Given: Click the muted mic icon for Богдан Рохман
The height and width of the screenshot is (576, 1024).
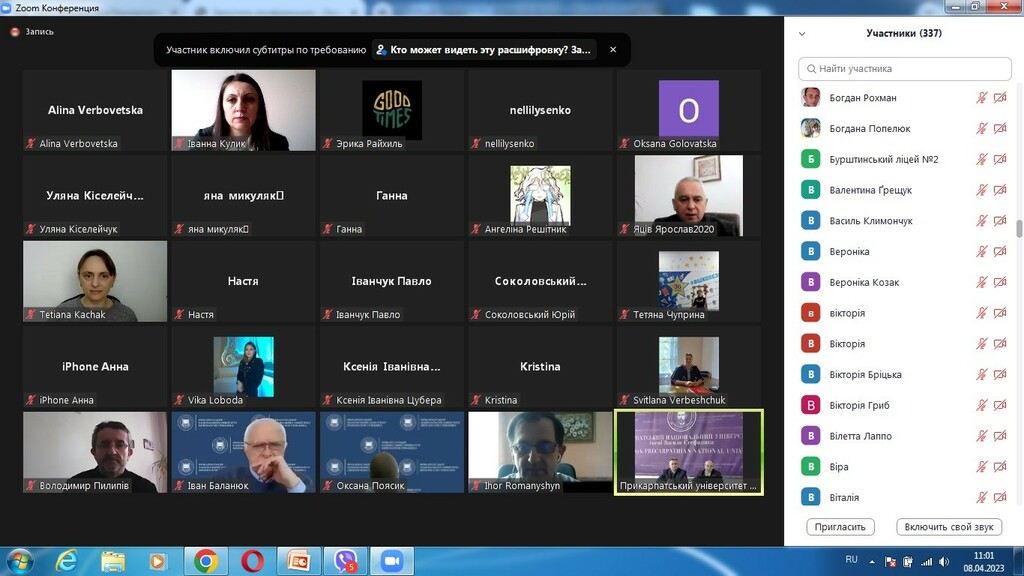Looking at the screenshot, I should [982, 98].
